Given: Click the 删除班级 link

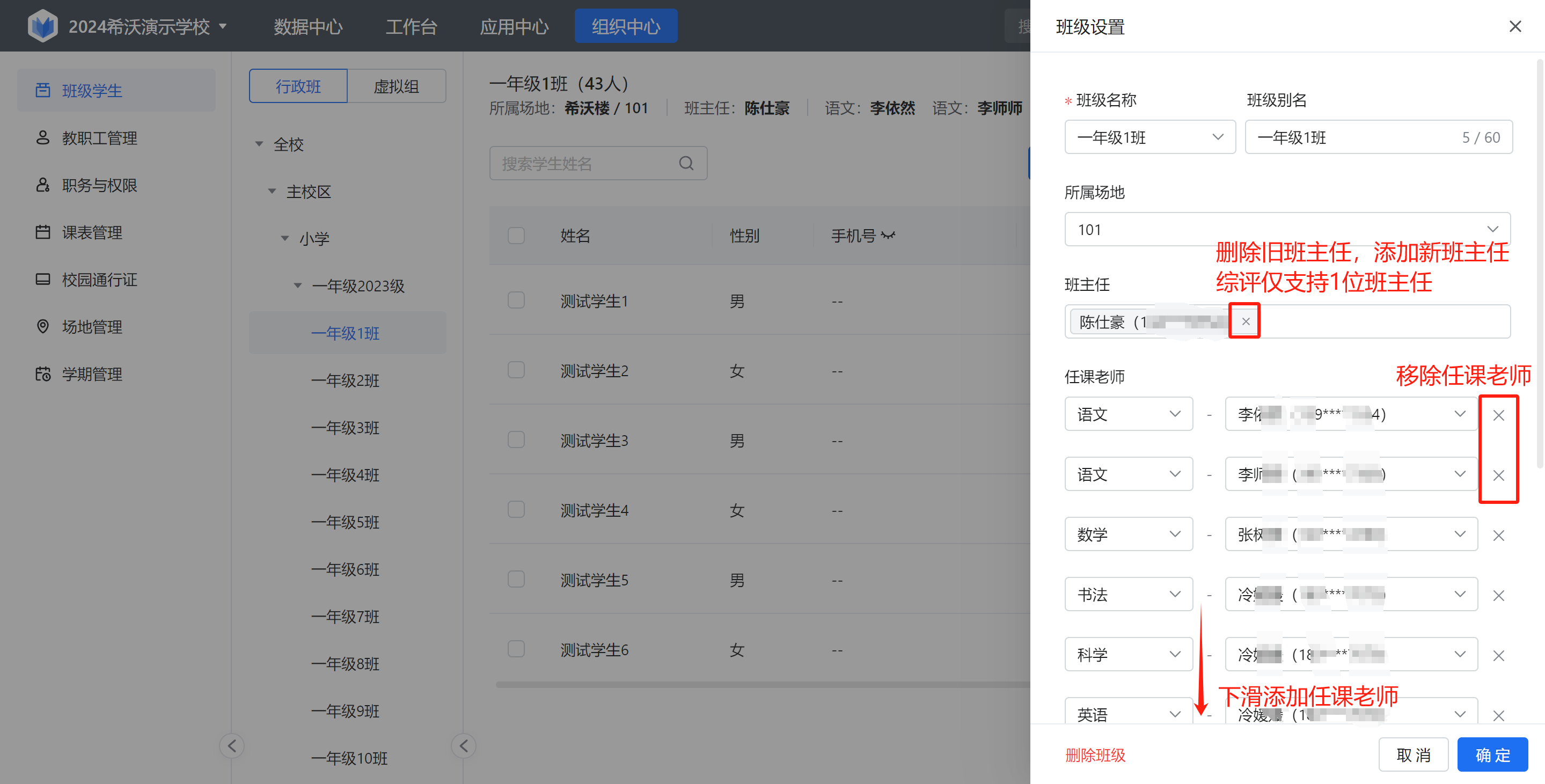Looking at the screenshot, I should (1095, 754).
